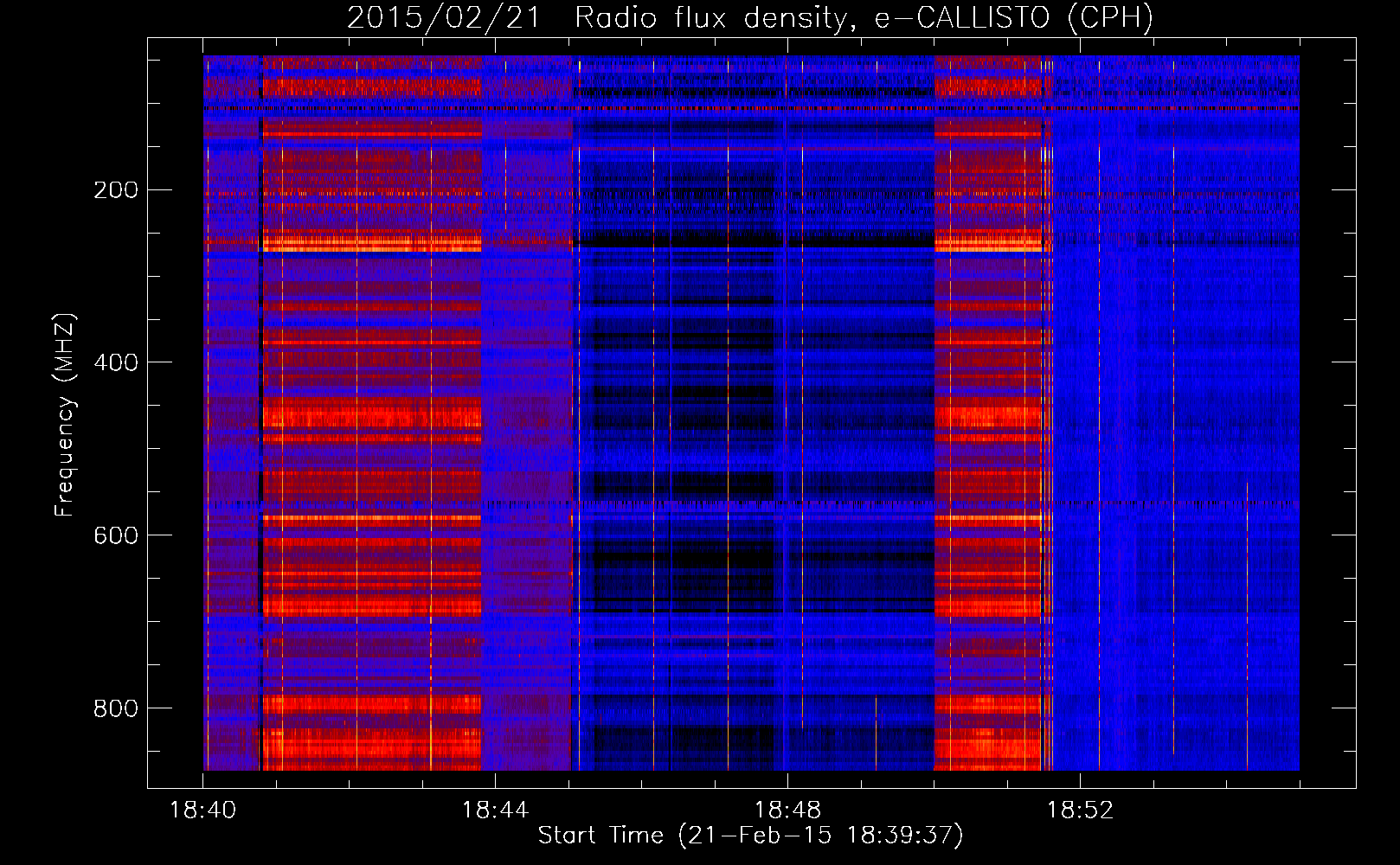Click the 200 frequency tick label
Image resolution: width=1400 pixels, height=865 pixels.
(116, 189)
